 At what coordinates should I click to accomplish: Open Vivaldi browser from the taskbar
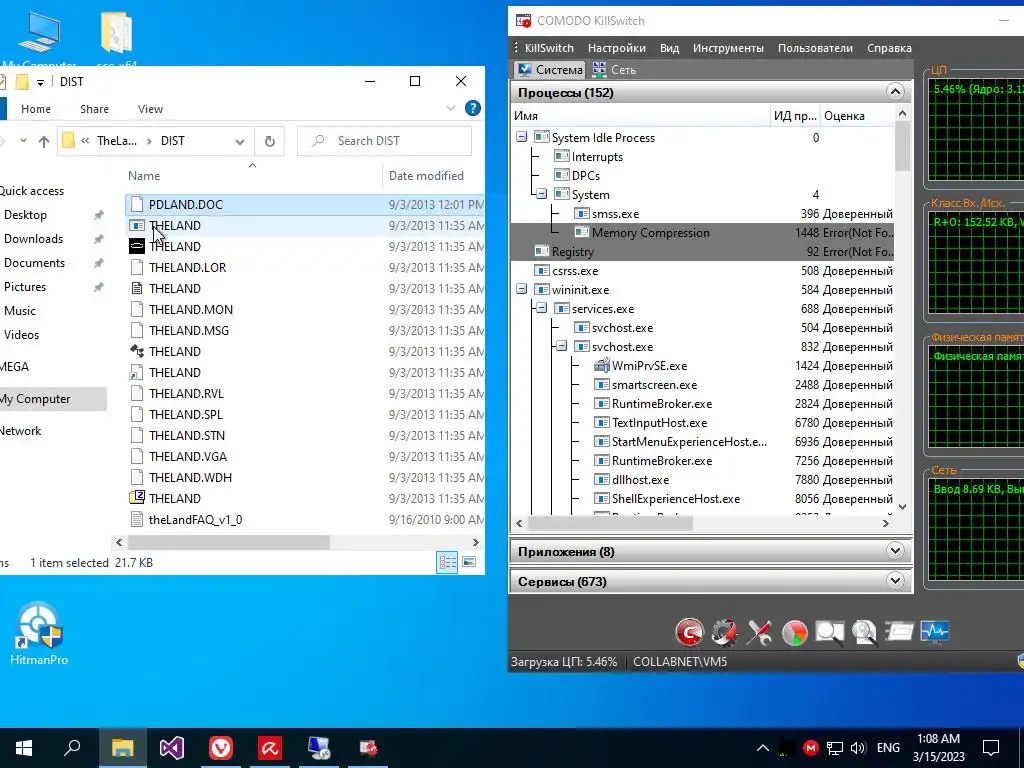[221, 748]
